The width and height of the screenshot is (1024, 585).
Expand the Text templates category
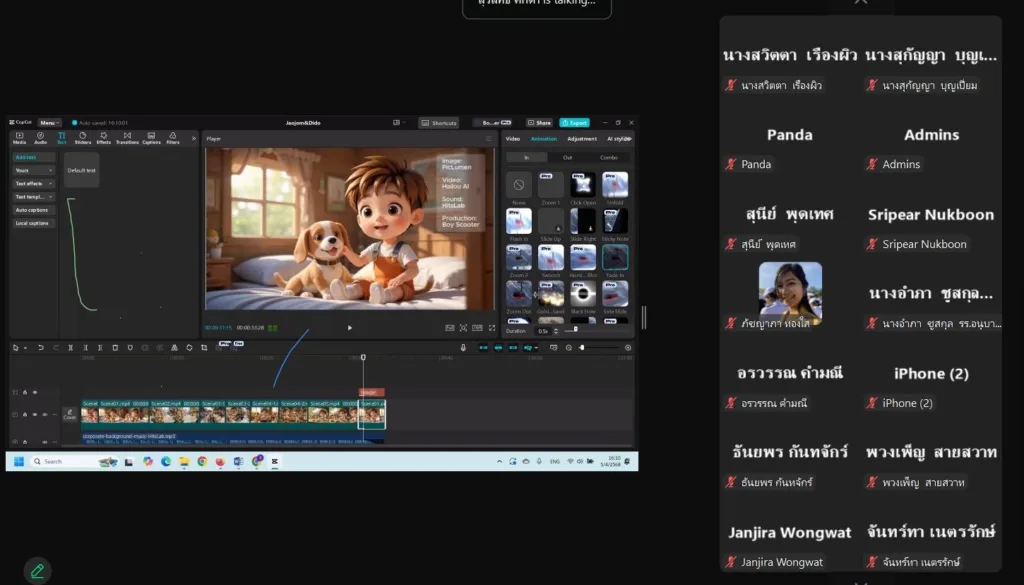click(x=34, y=197)
